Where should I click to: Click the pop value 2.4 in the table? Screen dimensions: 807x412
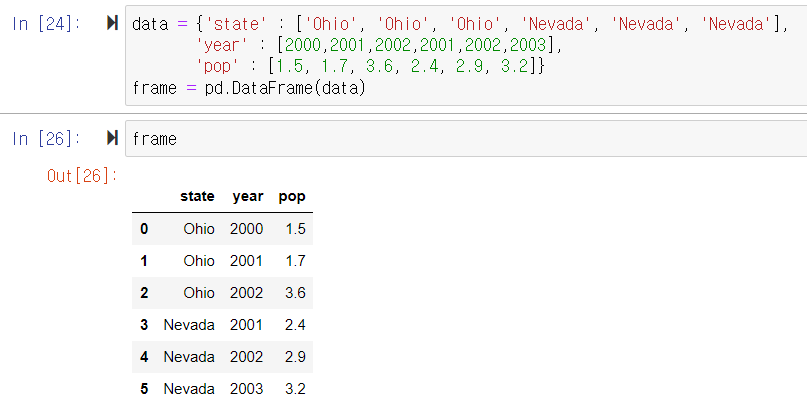(295, 325)
